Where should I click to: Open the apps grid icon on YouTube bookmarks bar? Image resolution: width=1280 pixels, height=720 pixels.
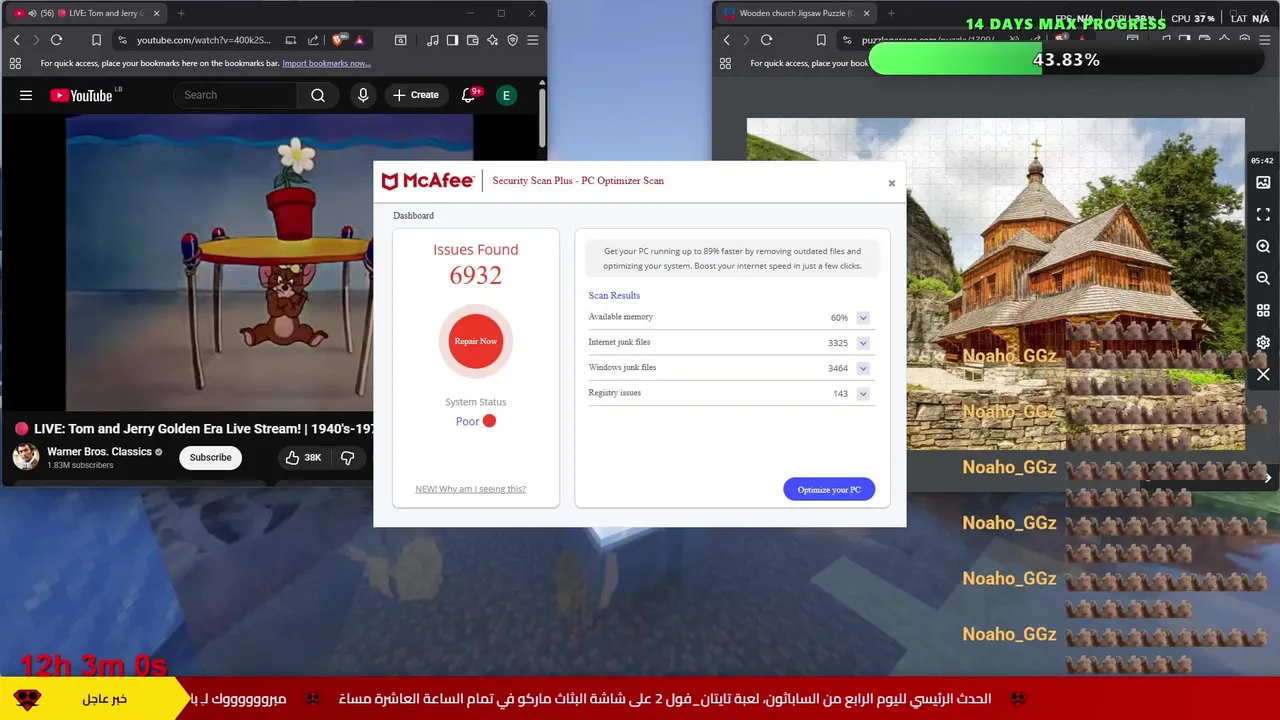[x=15, y=63]
